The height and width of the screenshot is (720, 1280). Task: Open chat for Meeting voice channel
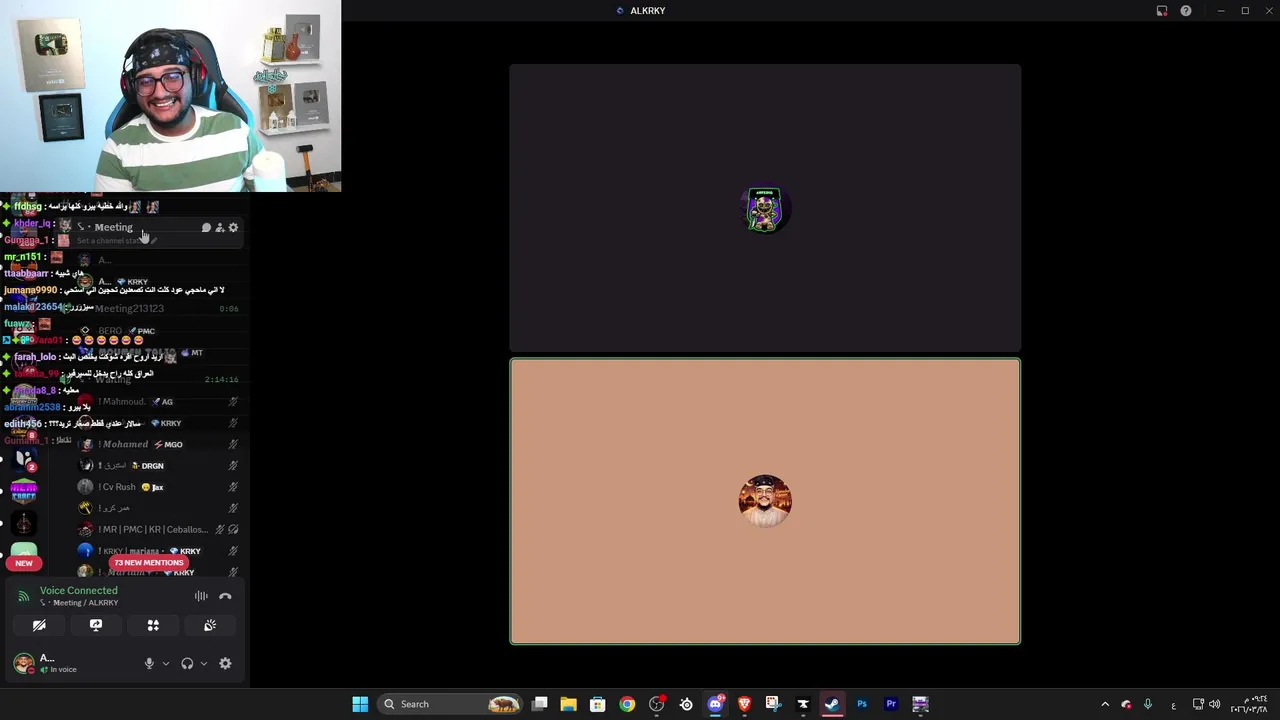(x=206, y=228)
